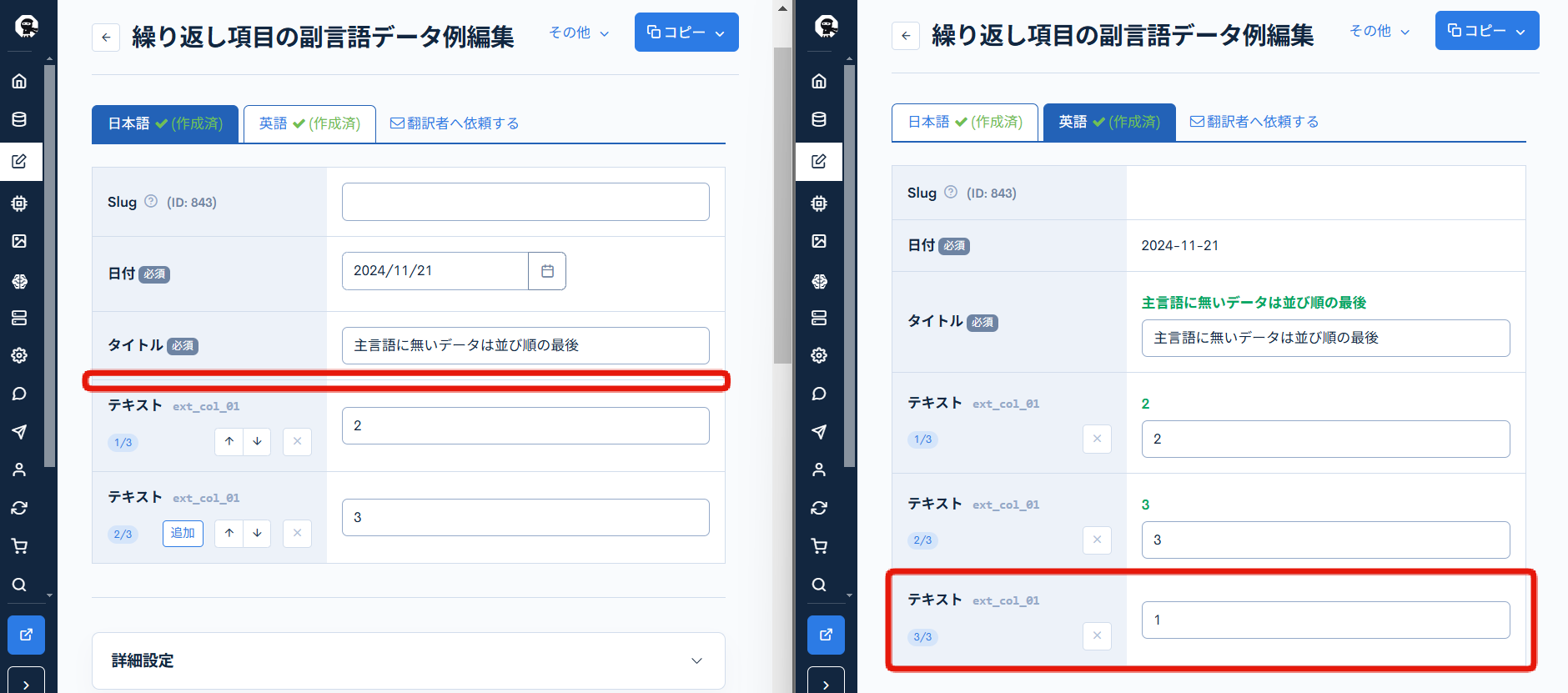Move the 1/3 text item up in the left window
The image size is (1568, 693).
(229, 441)
